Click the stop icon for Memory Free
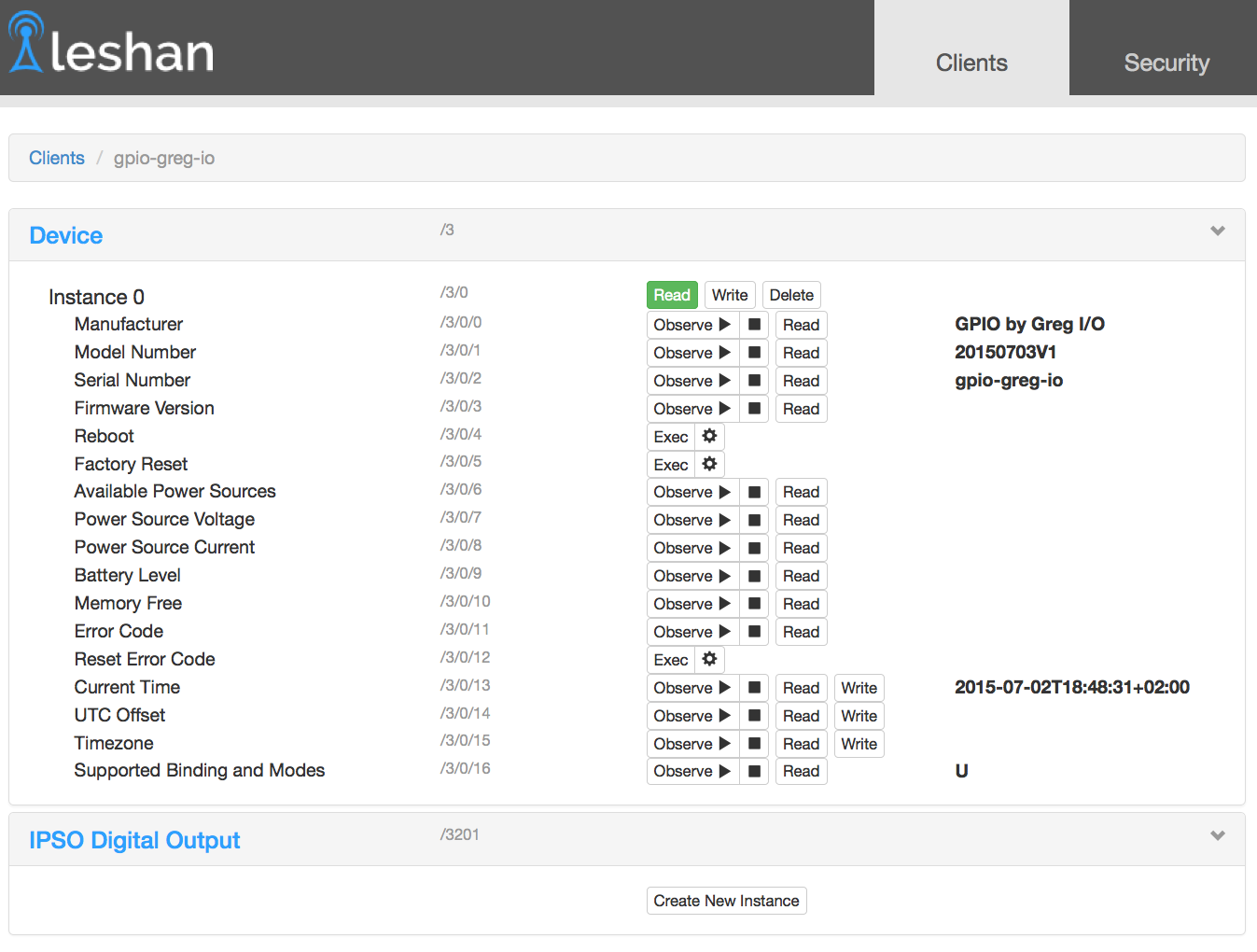 [x=753, y=604]
